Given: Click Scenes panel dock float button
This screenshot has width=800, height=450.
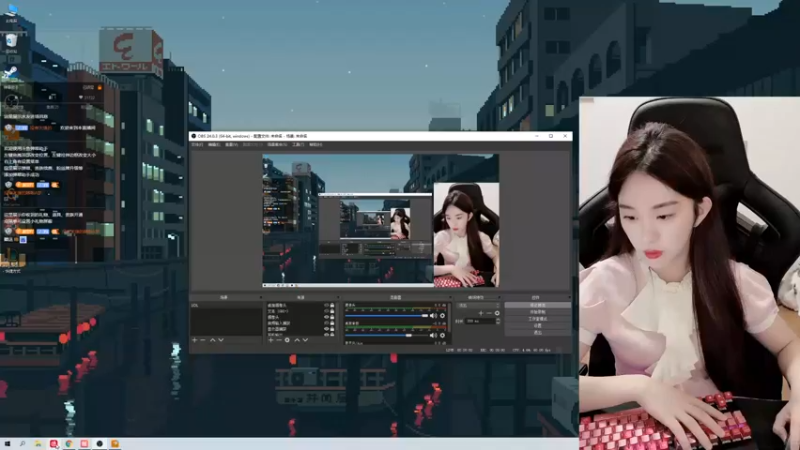Looking at the screenshot, I should (x=261, y=297).
